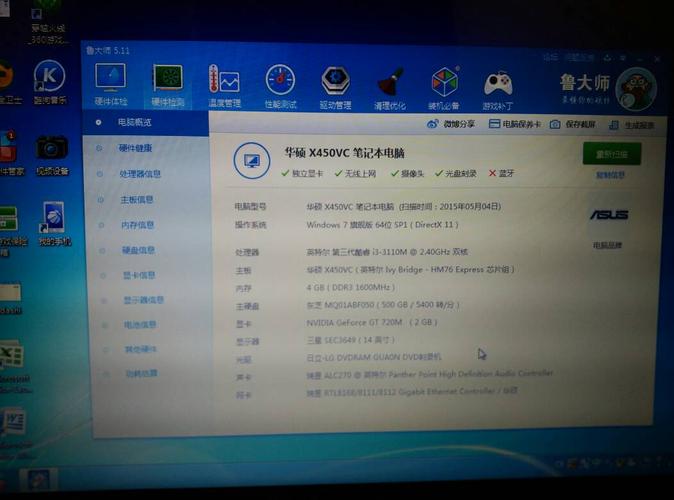Click the Gigabit Ethernet Controller value
The width and height of the screenshot is (674, 500).
412,392
